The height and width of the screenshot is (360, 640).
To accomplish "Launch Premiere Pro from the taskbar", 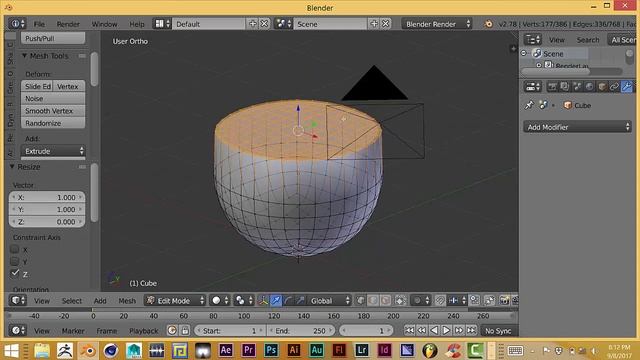I will click(x=248, y=350).
